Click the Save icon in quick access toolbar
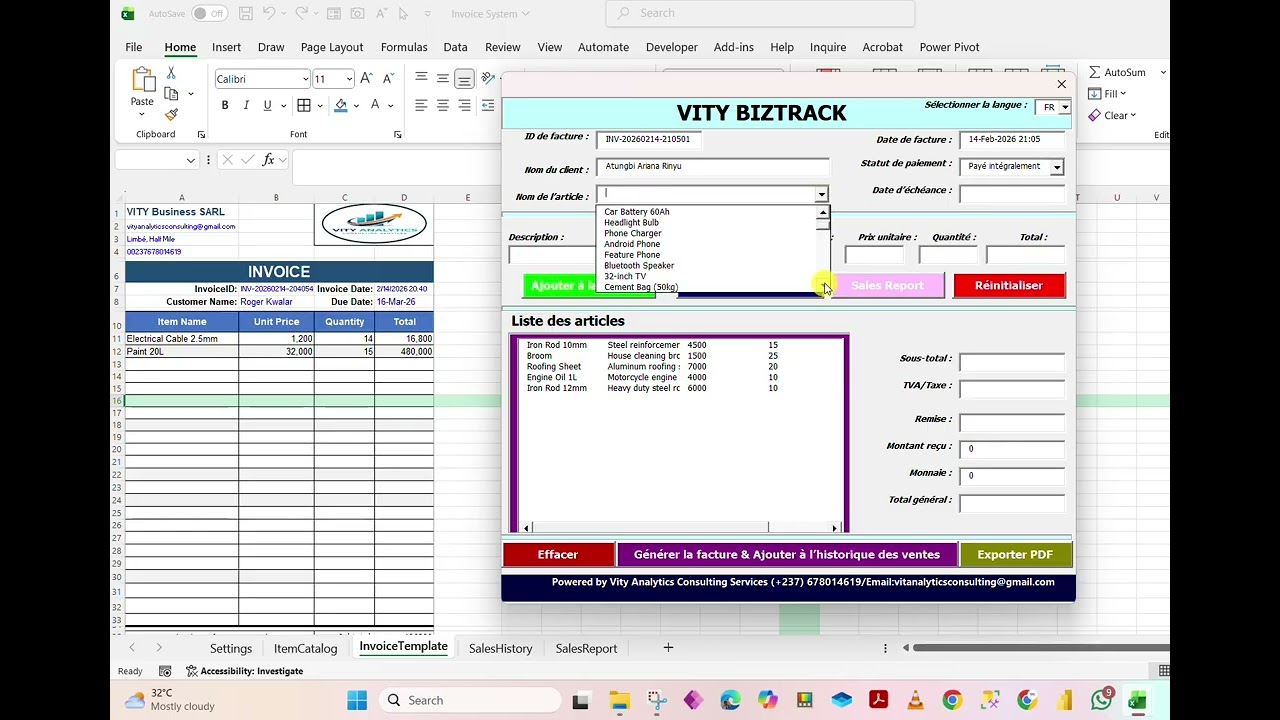The width and height of the screenshot is (1280, 720). click(x=246, y=14)
